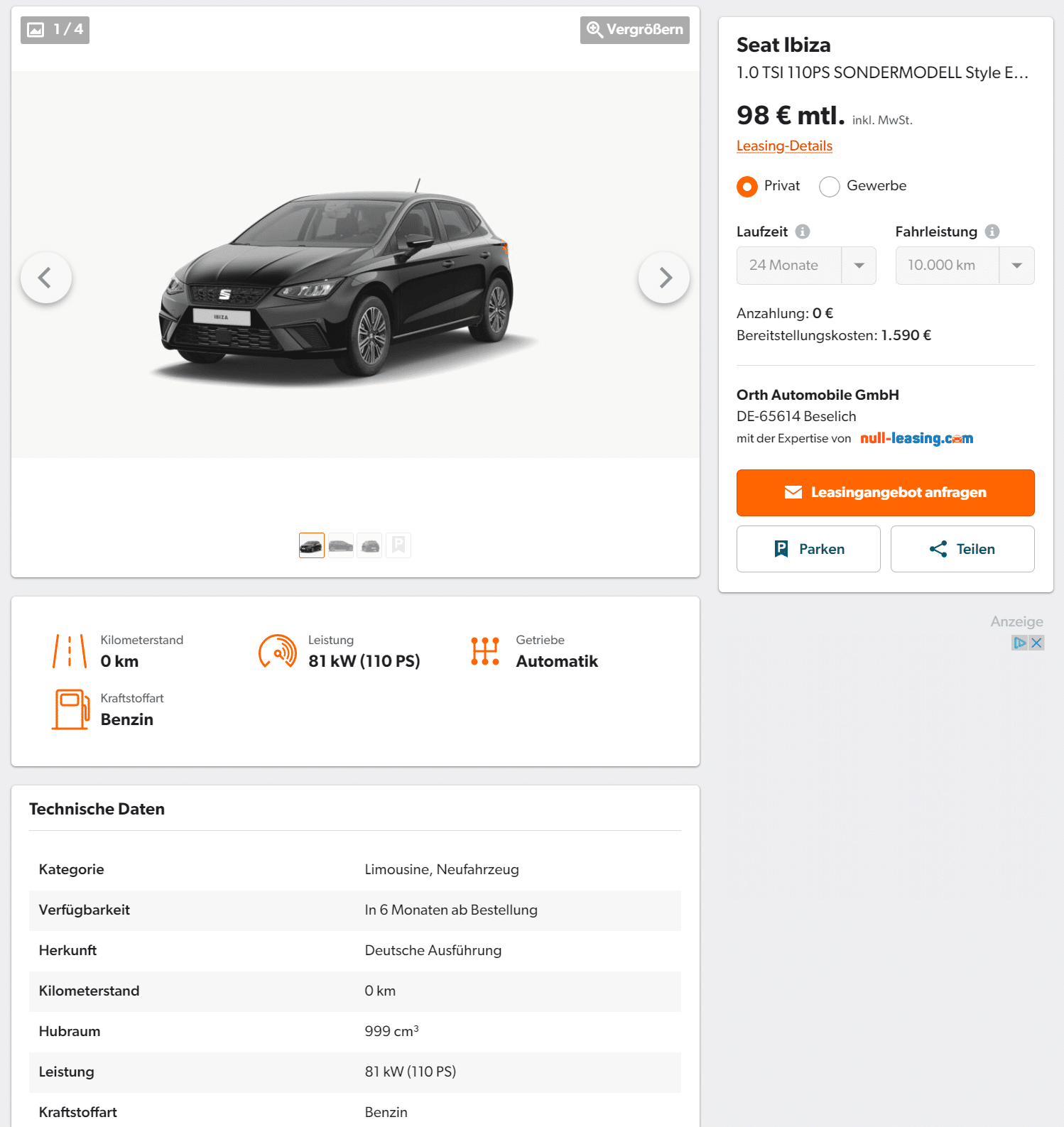Select the Gewerbe radio button
The height and width of the screenshot is (1127, 1064).
830,187
